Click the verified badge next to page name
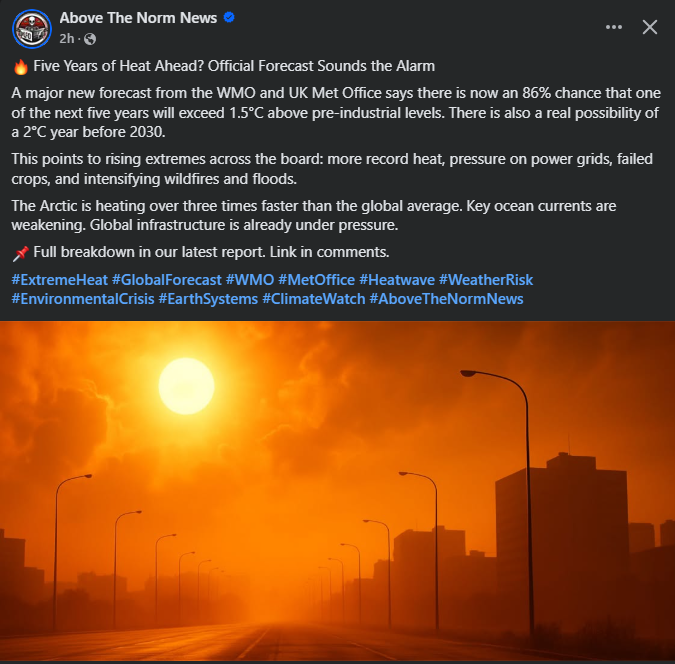675x664 pixels. (229, 18)
